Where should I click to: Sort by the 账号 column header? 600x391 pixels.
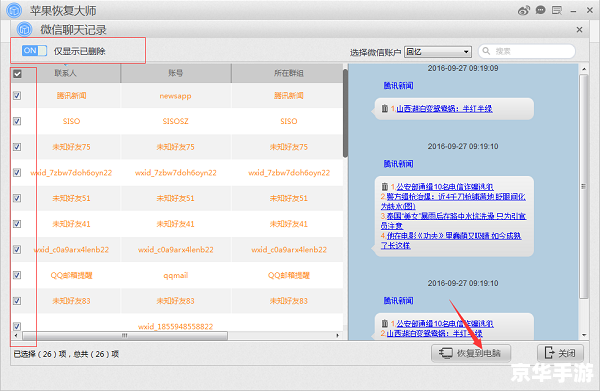176,73
